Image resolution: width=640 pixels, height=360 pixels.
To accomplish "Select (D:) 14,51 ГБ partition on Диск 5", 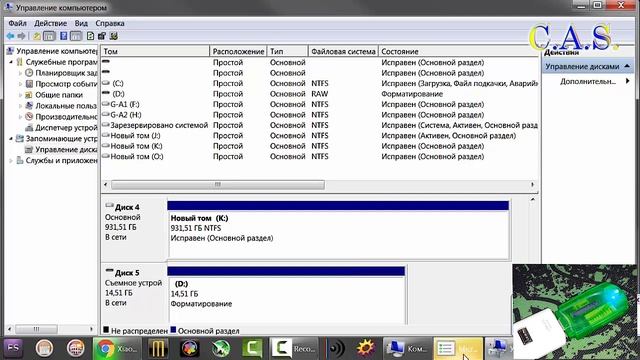I will [287, 296].
